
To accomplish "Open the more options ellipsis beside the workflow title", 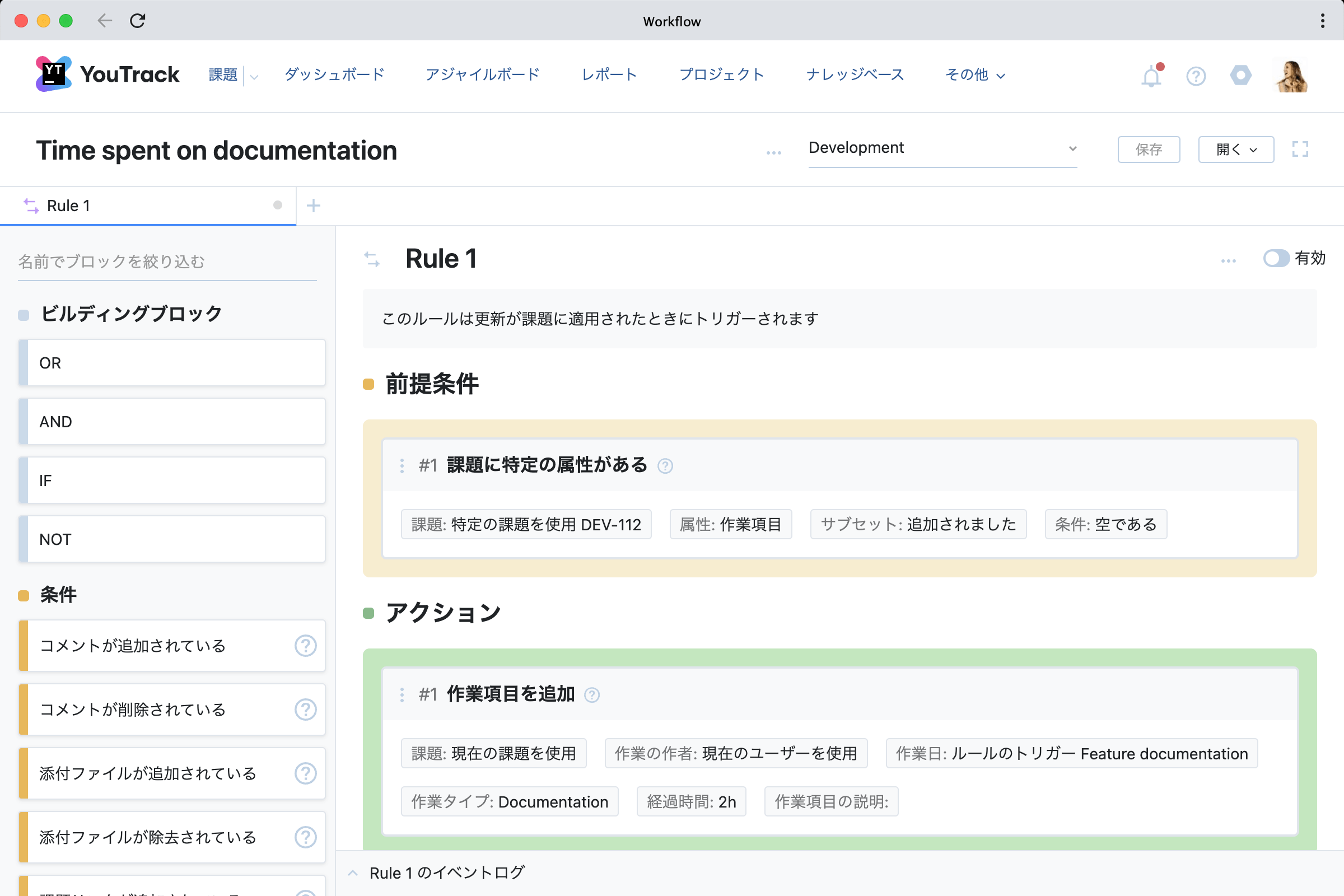I will (773, 152).
